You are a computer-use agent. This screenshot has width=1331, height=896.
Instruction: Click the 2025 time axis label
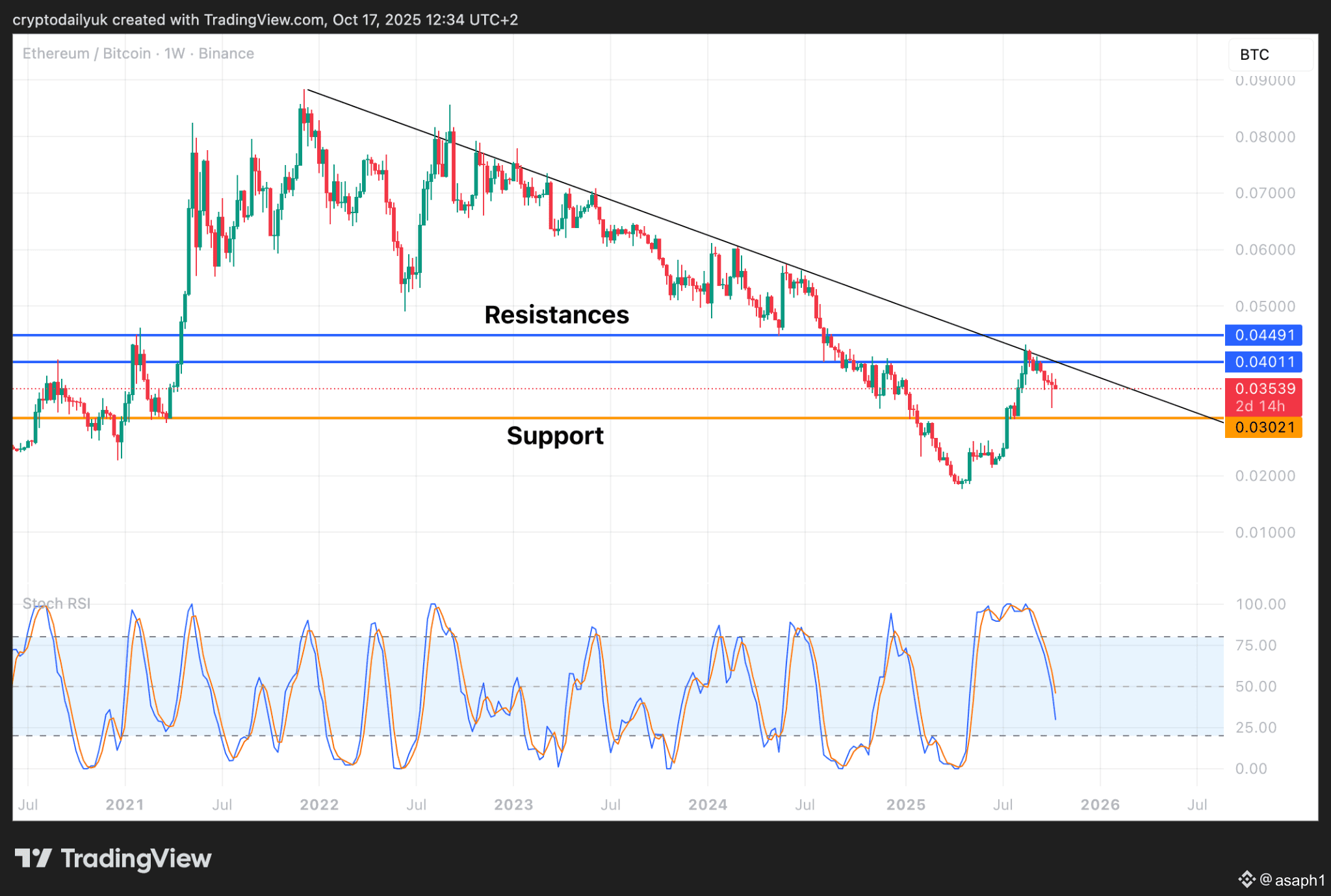point(906,804)
